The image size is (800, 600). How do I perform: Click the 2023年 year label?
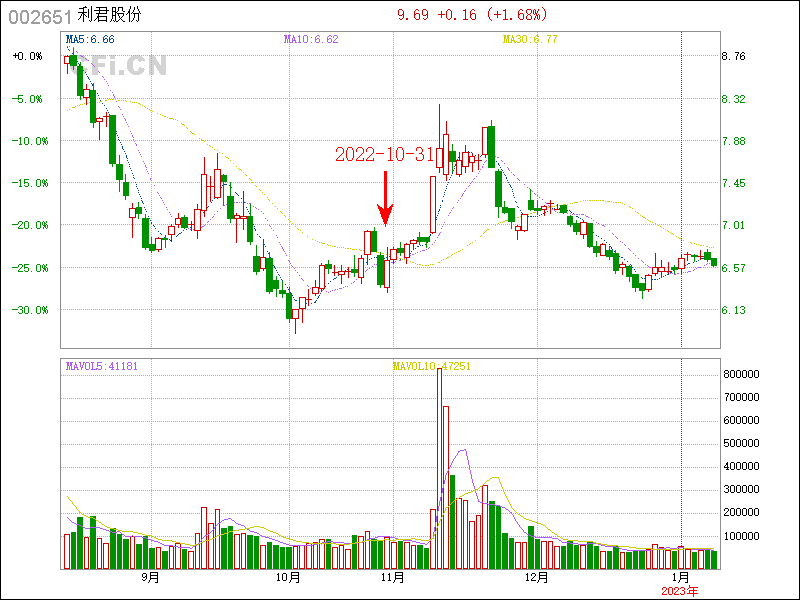(x=681, y=590)
